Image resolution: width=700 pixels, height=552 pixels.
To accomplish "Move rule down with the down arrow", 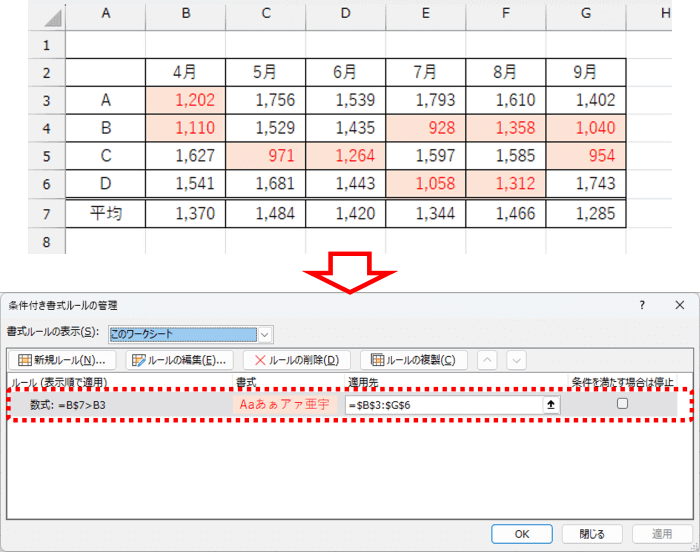I will [516, 360].
